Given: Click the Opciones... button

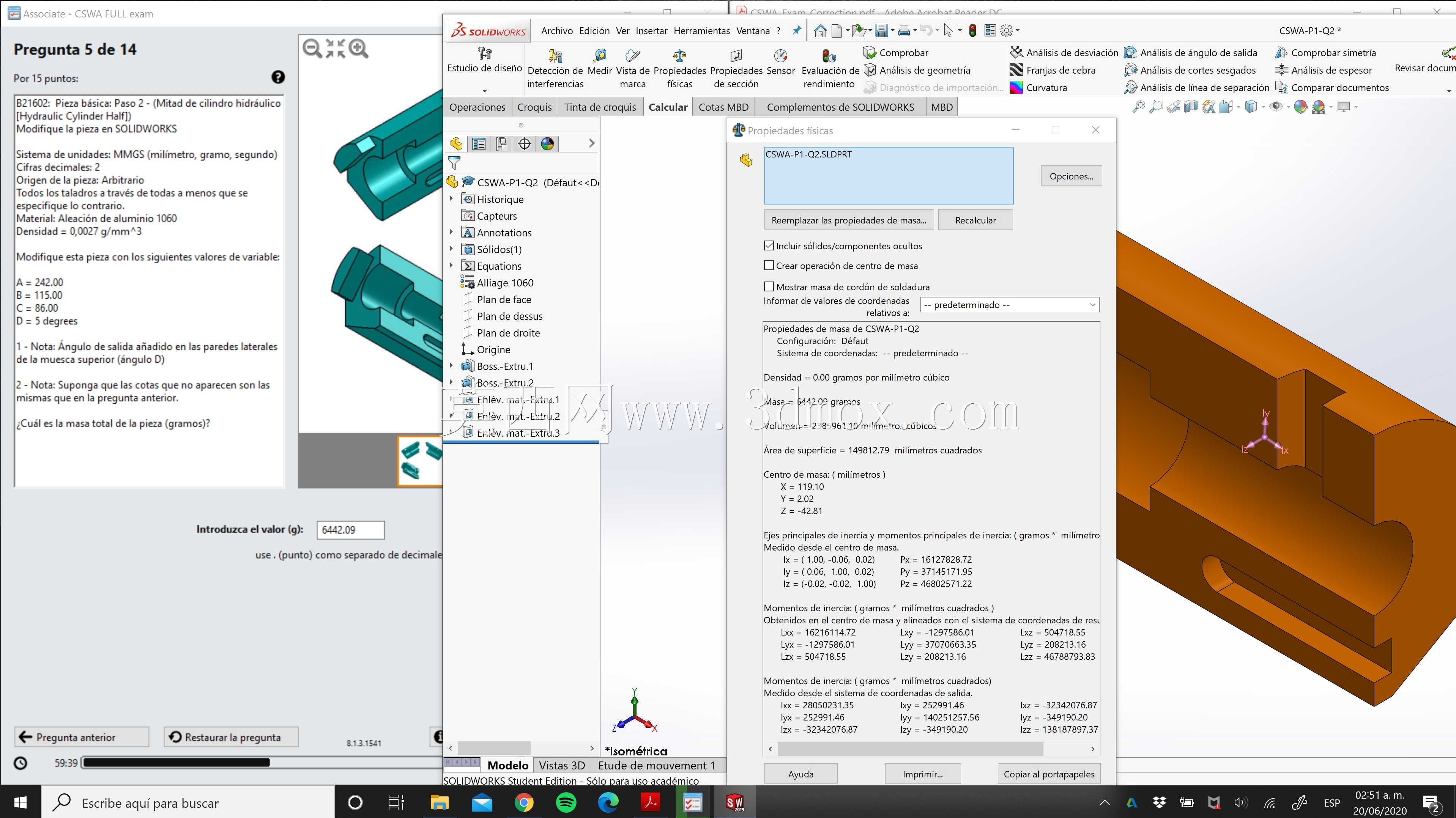Looking at the screenshot, I should pos(1071,176).
